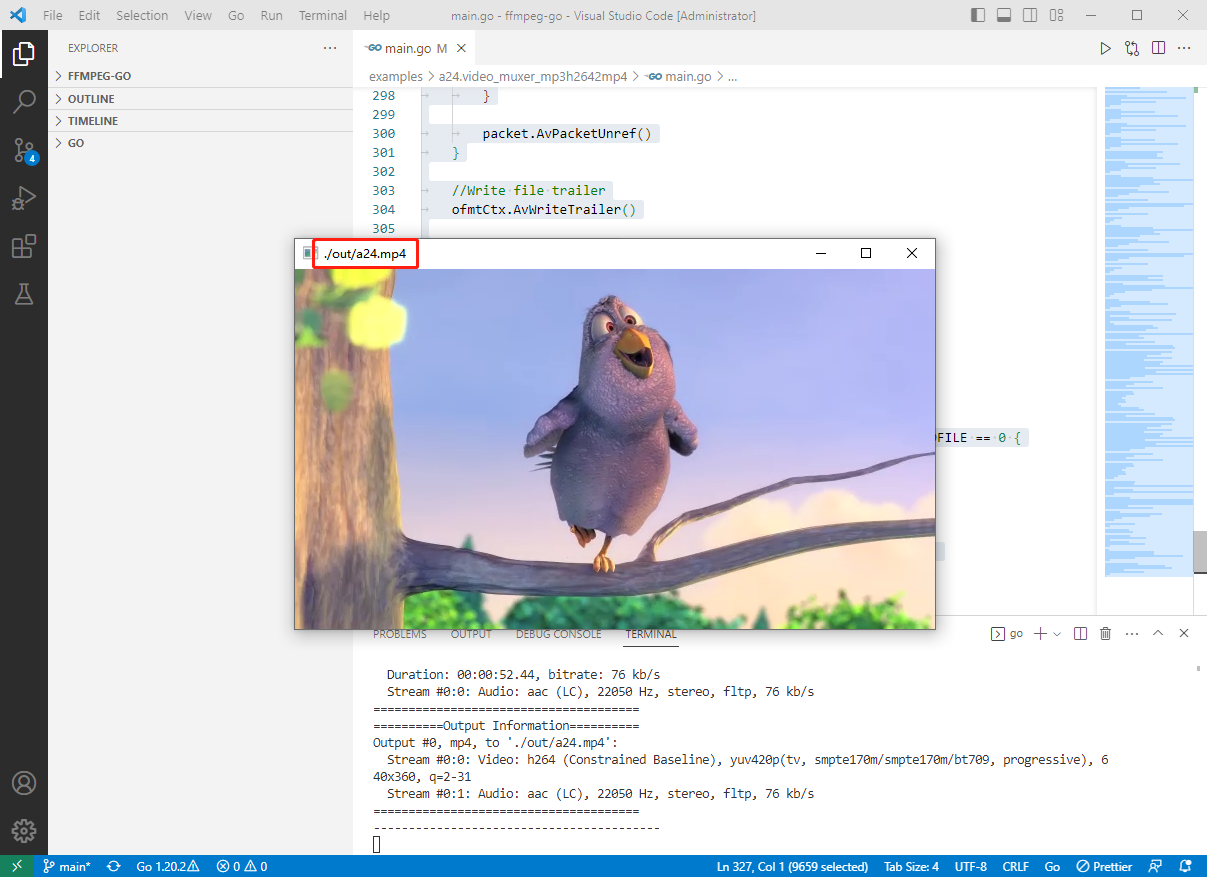The image size is (1207, 877).
Task: Select the Go language mode
Action: point(1052,866)
